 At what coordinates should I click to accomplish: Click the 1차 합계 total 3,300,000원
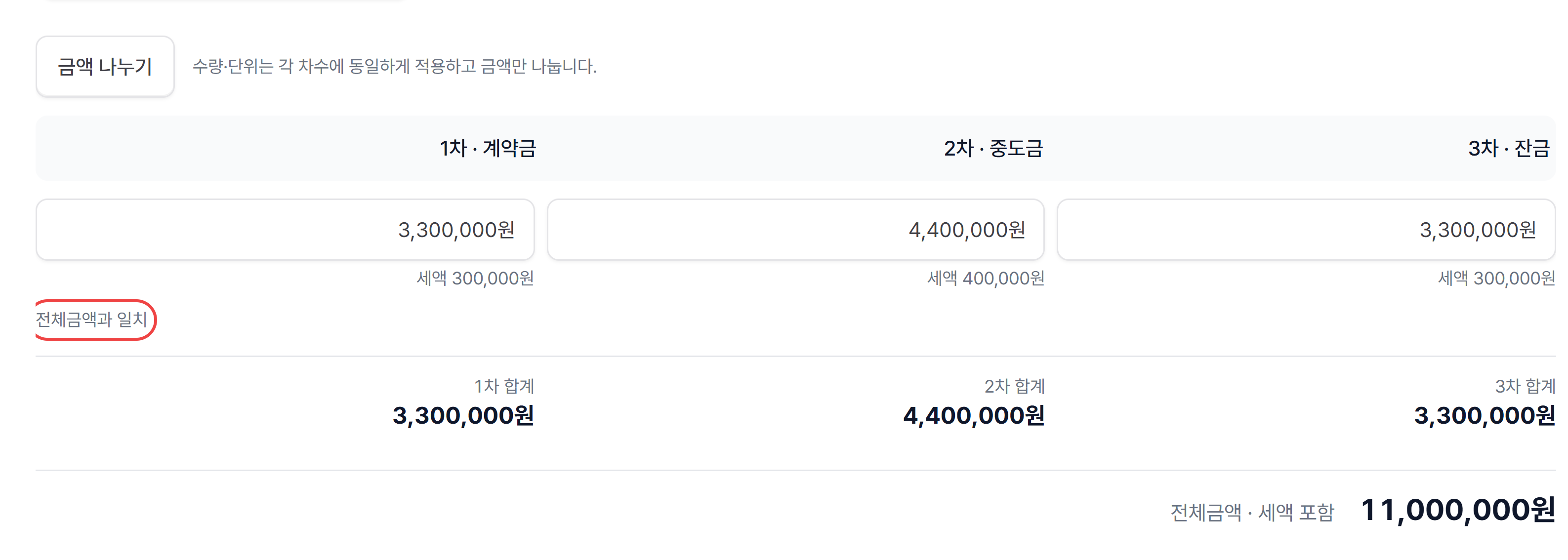tap(463, 416)
